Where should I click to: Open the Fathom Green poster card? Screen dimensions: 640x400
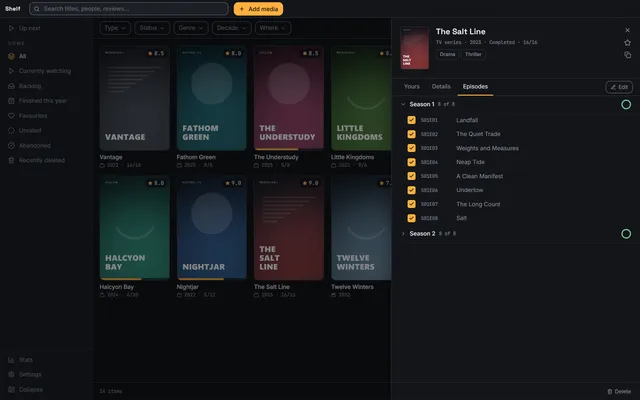point(211,98)
